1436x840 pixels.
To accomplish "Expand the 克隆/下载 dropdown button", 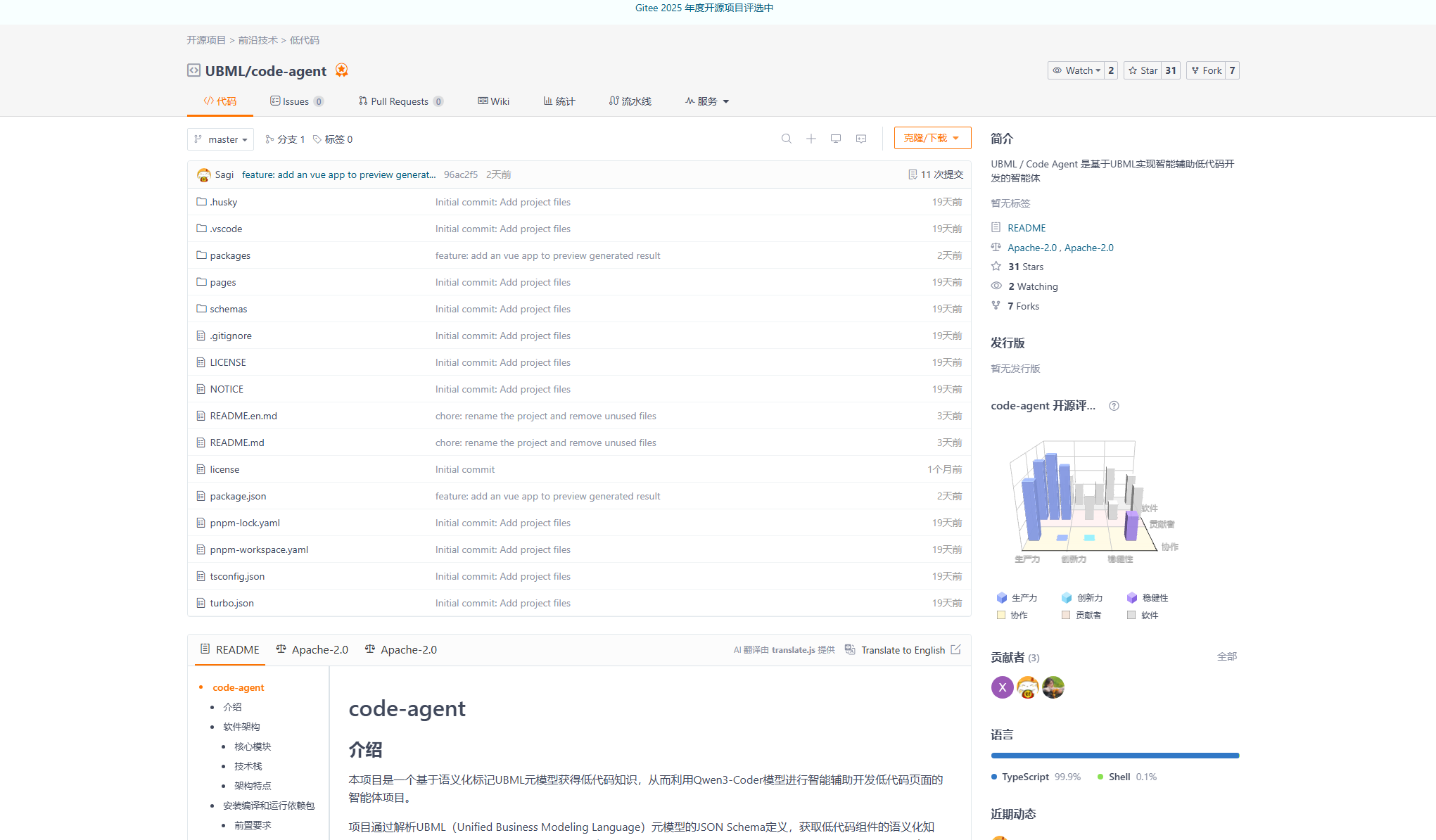I will 932,138.
